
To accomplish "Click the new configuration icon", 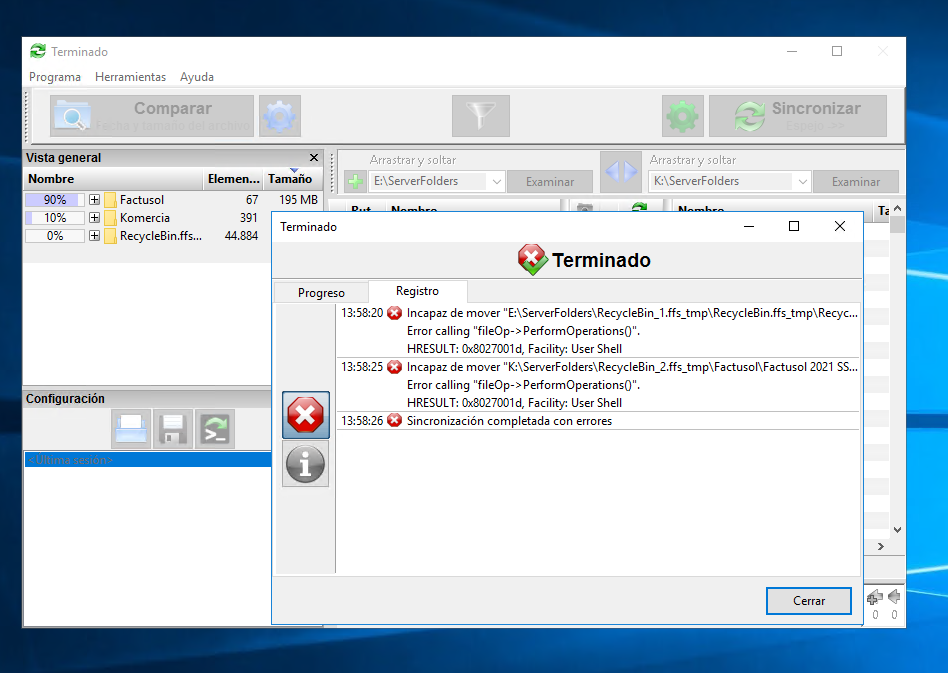I will (x=131, y=429).
